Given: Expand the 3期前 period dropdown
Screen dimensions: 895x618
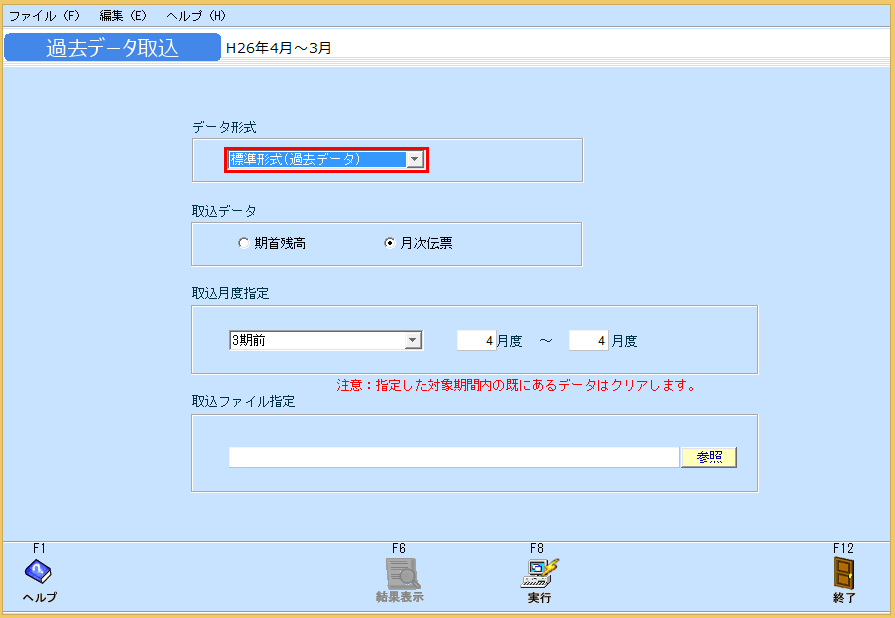Looking at the screenshot, I should pos(414,340).
